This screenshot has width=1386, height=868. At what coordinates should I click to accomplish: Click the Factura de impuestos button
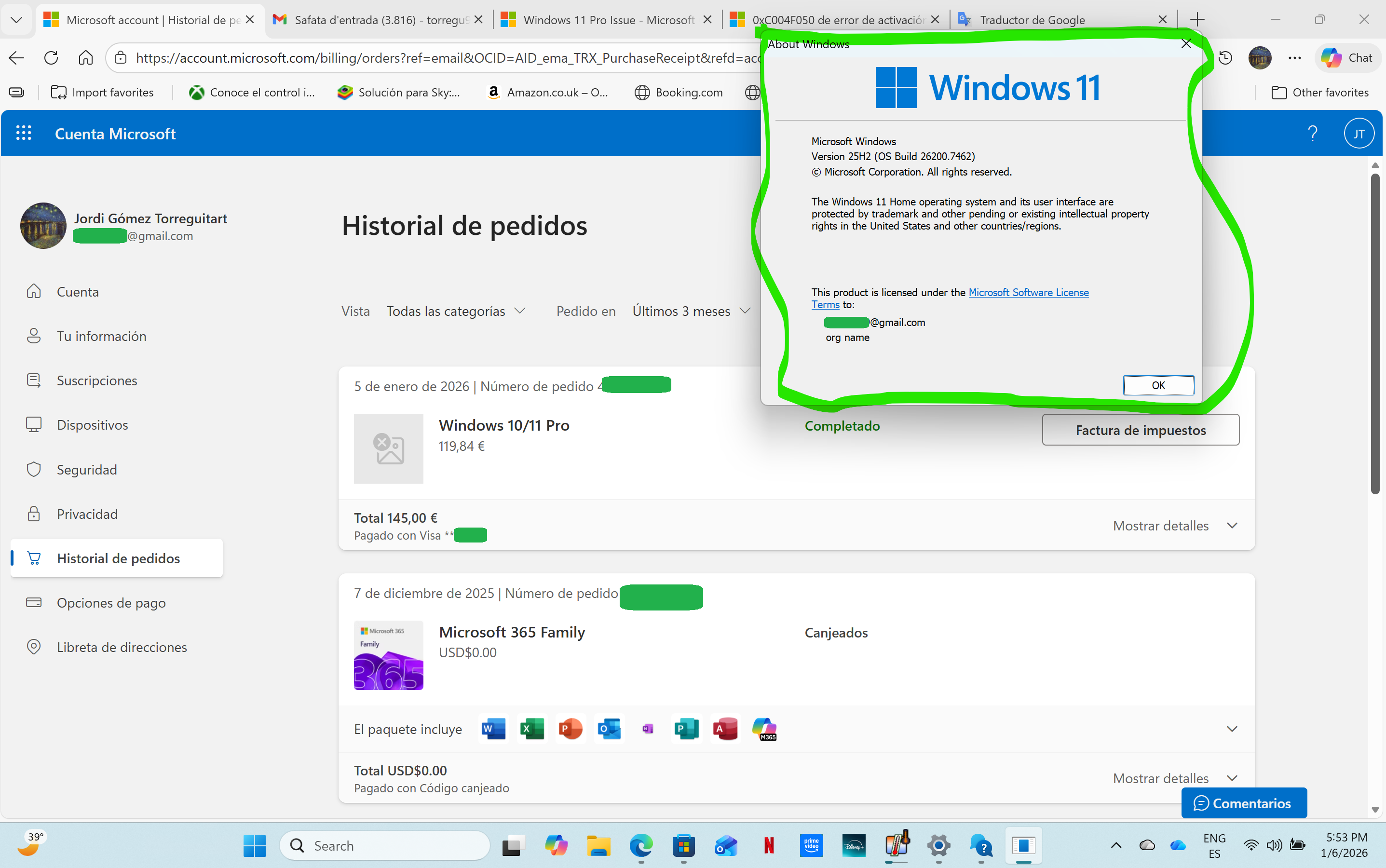pos(1140,430)
